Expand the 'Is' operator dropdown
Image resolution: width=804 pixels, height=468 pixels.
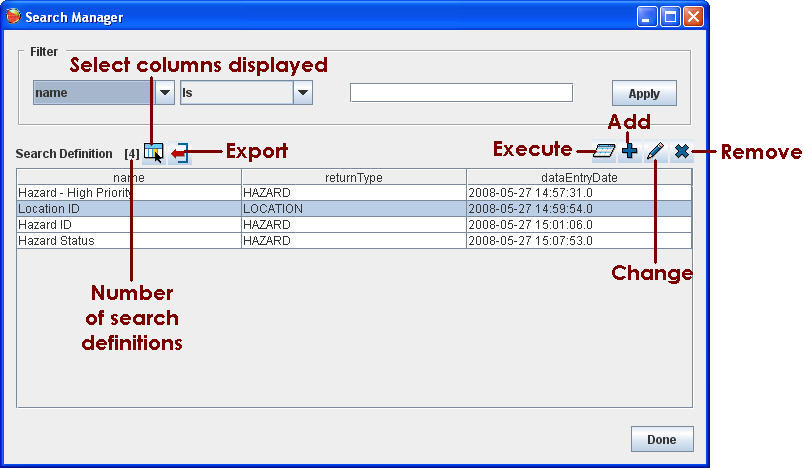pyautogui.click(x=303, y=93)
